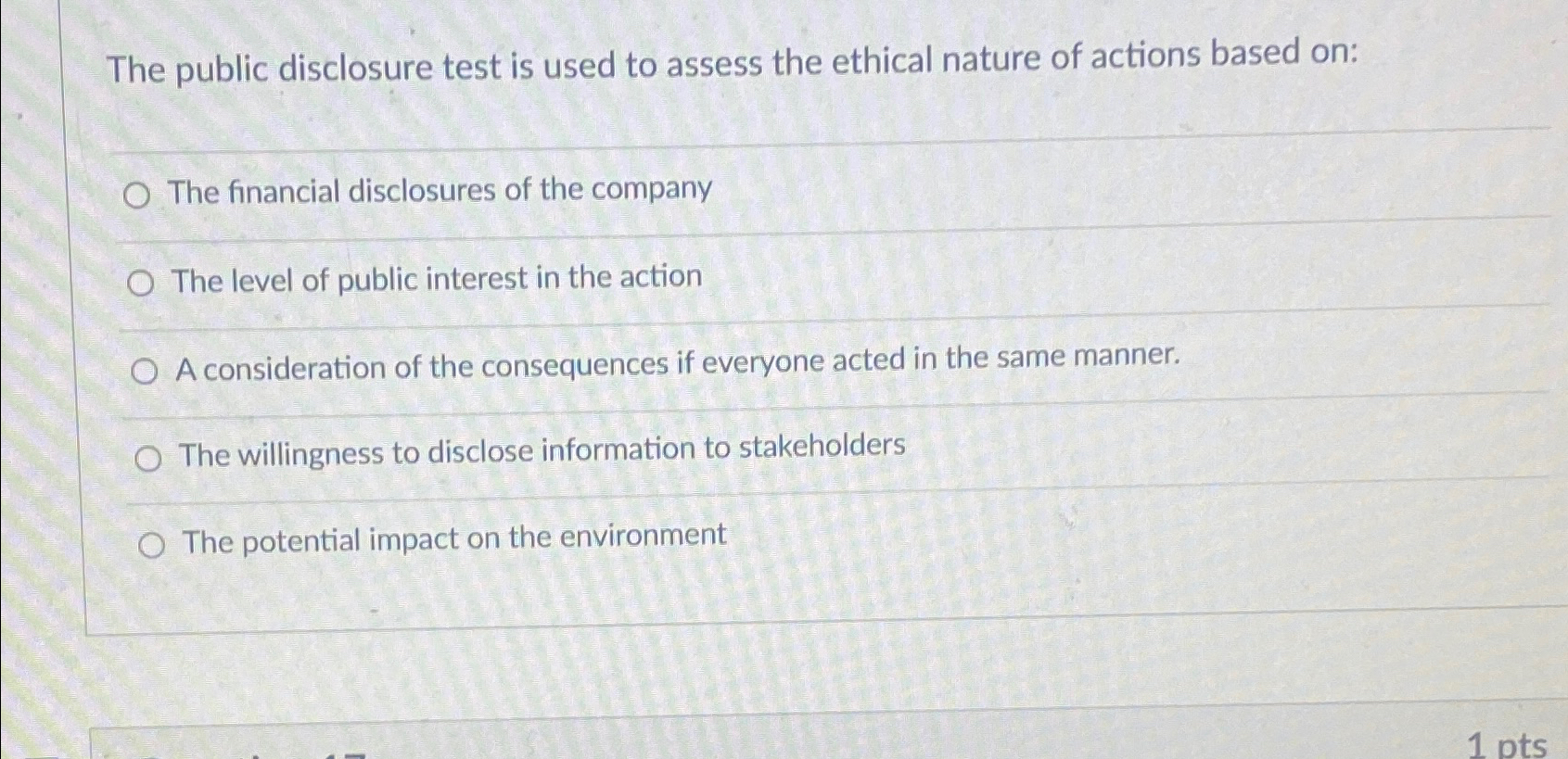Select the radio button for 'The potential impact on the environment'
Viewport: 1568px width, 759px height.
(150, 545)
